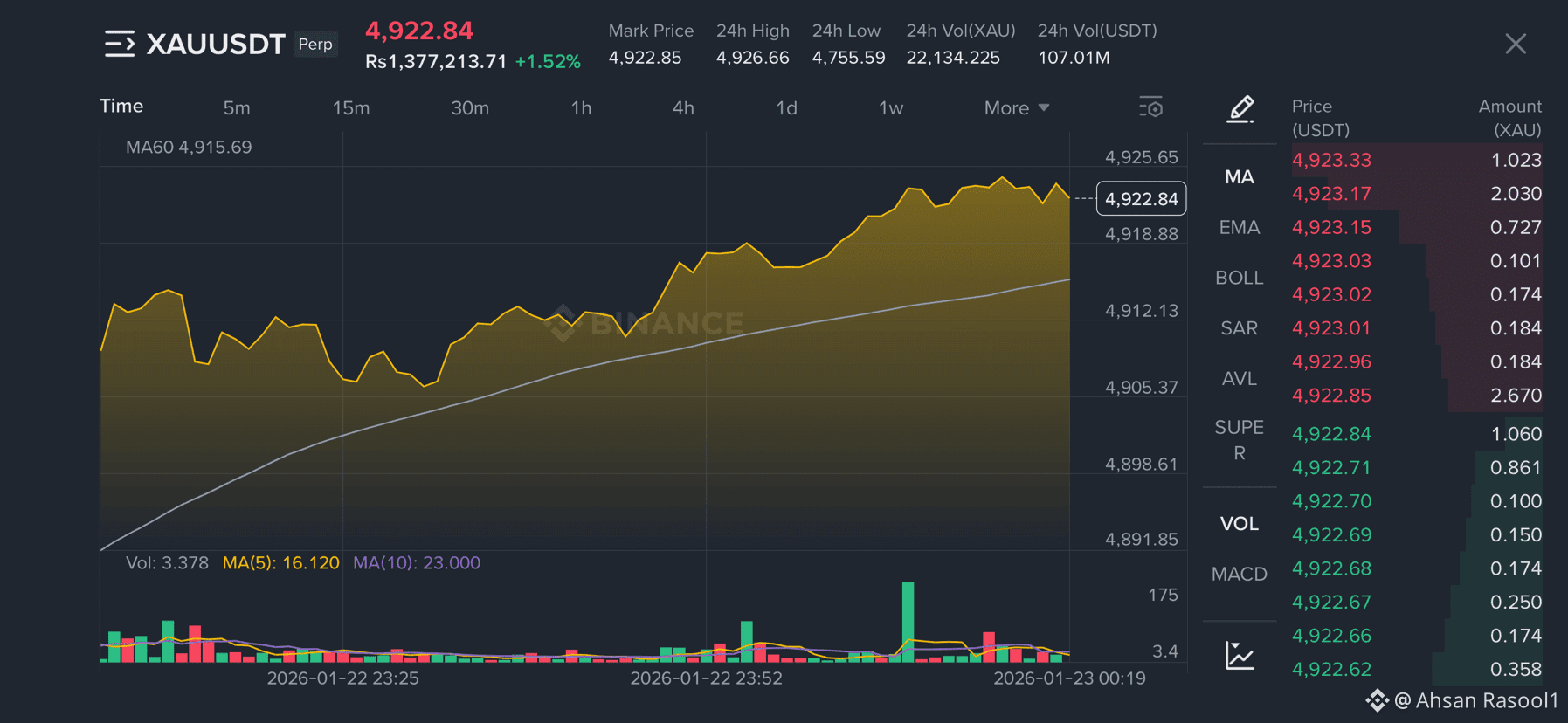Show the MACD indicator
This screenshot has height=723, width=1568.
coord(1238,574)
